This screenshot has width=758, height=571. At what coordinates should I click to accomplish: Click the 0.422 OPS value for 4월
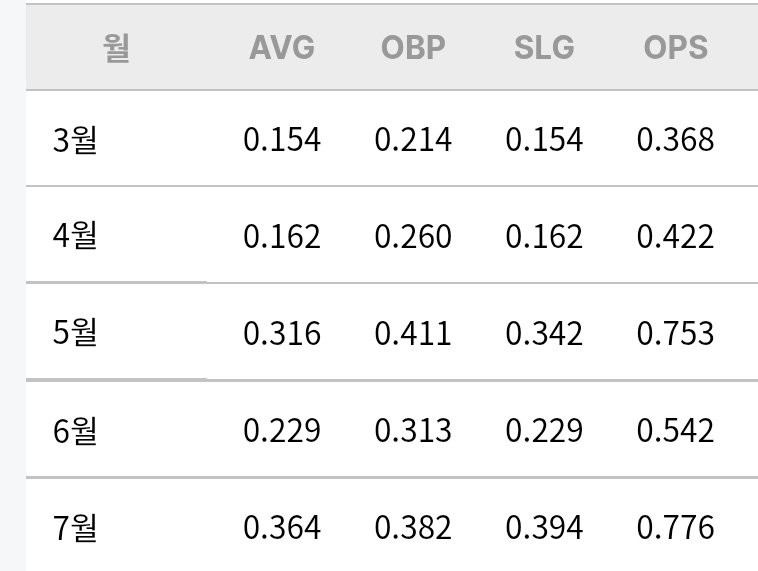(675, 236)
